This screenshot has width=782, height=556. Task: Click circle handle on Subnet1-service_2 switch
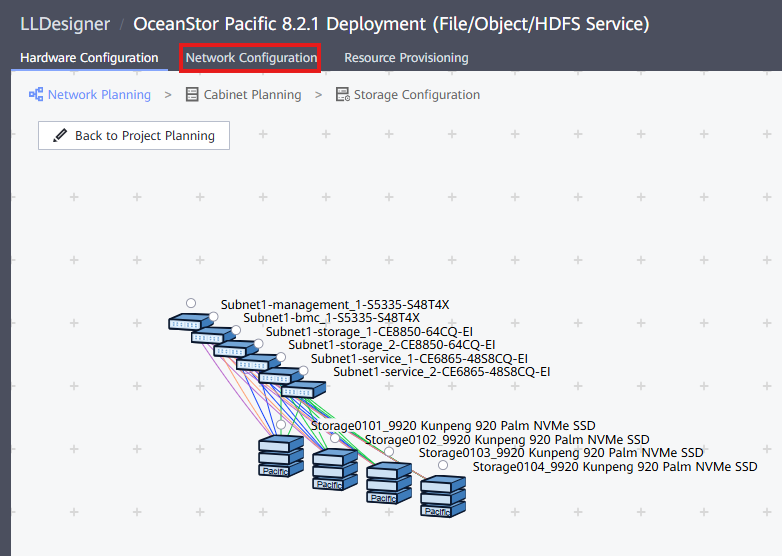click(x=303, y=371)
